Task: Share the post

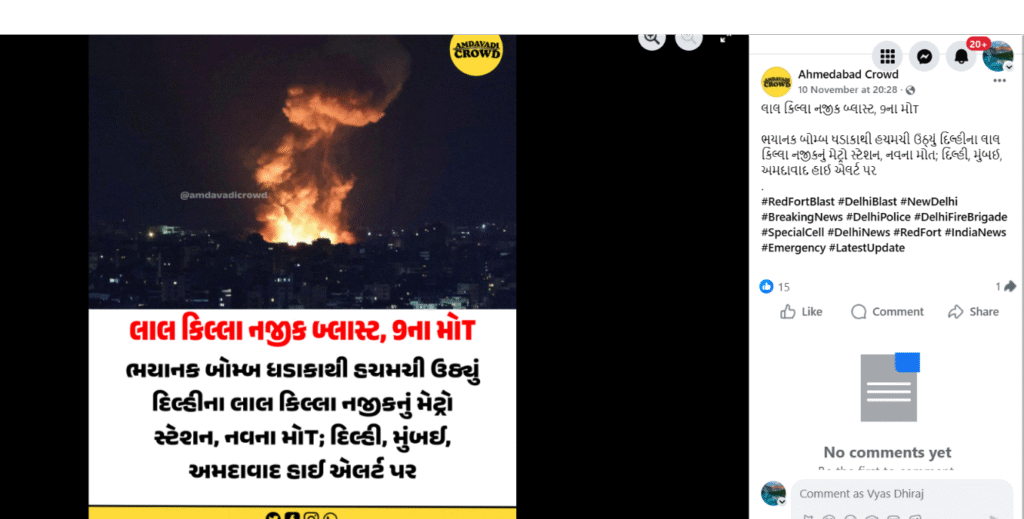Action: [973, 311]
